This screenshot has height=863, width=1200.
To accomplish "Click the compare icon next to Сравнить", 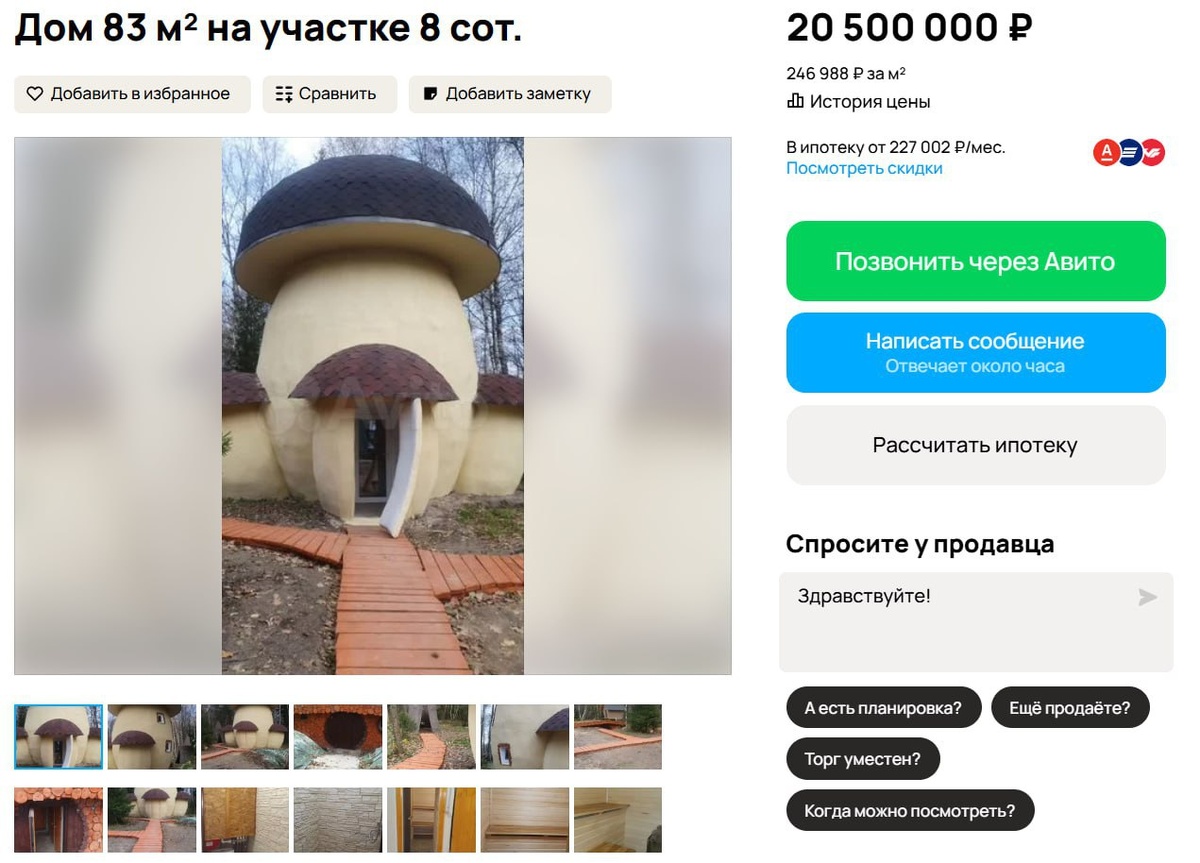I will tap(284, 94).
